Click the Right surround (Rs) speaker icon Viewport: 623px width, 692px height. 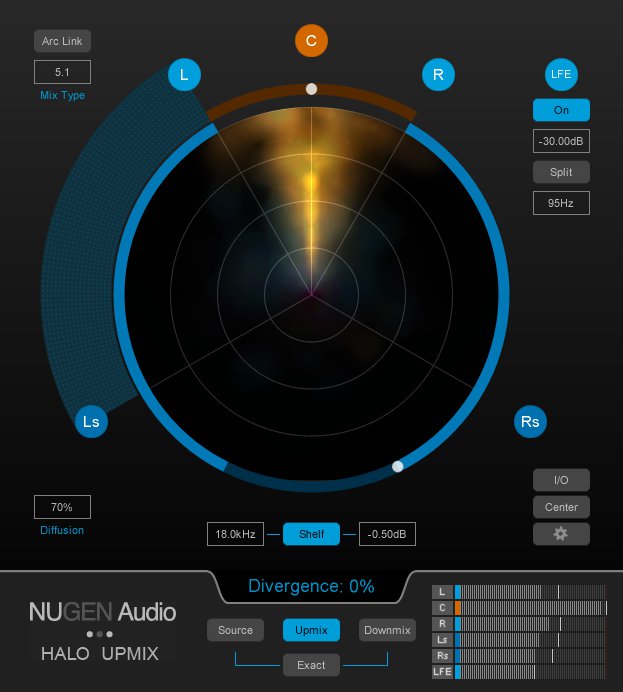point(530,422)
